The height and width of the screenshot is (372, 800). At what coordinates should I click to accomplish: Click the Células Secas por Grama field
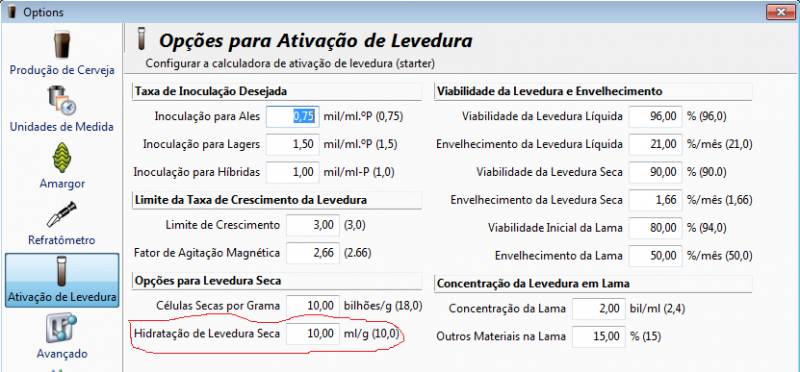pyautogui.click(x=313, y=306)
